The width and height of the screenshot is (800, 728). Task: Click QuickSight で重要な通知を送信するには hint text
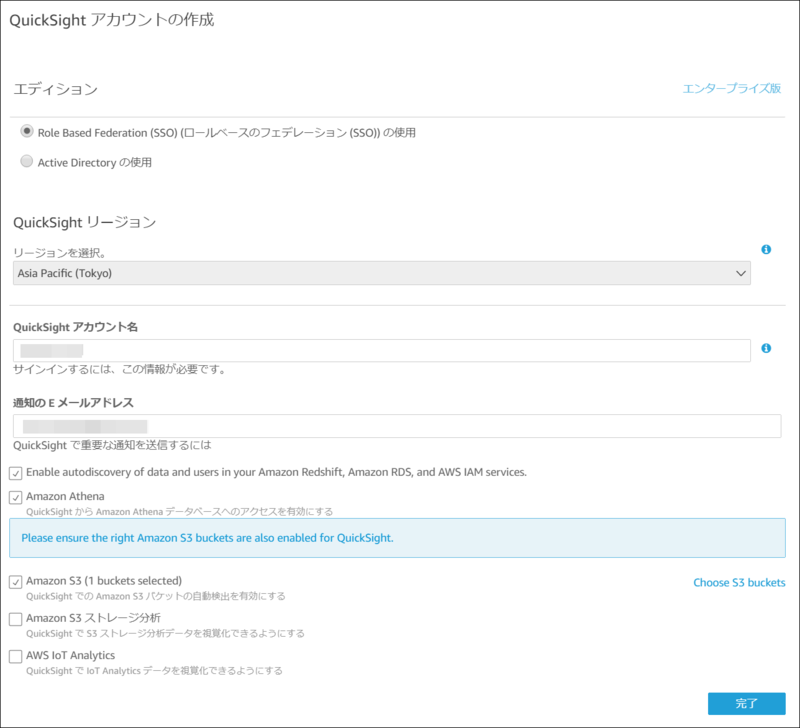pyautogui.click(x=112, y=445)
